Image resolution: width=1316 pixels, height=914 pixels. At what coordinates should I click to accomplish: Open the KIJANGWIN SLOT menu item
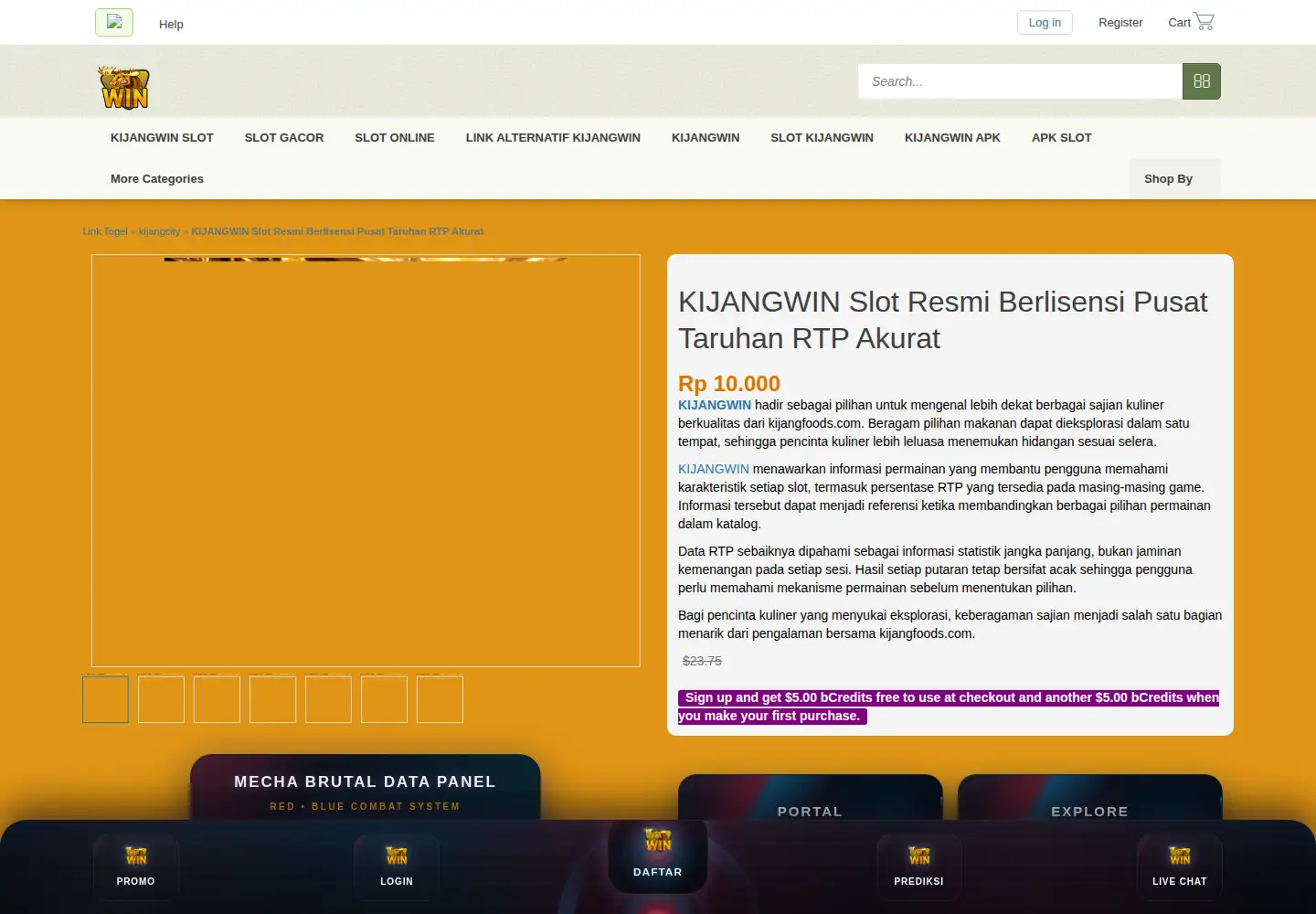(162, 138)
